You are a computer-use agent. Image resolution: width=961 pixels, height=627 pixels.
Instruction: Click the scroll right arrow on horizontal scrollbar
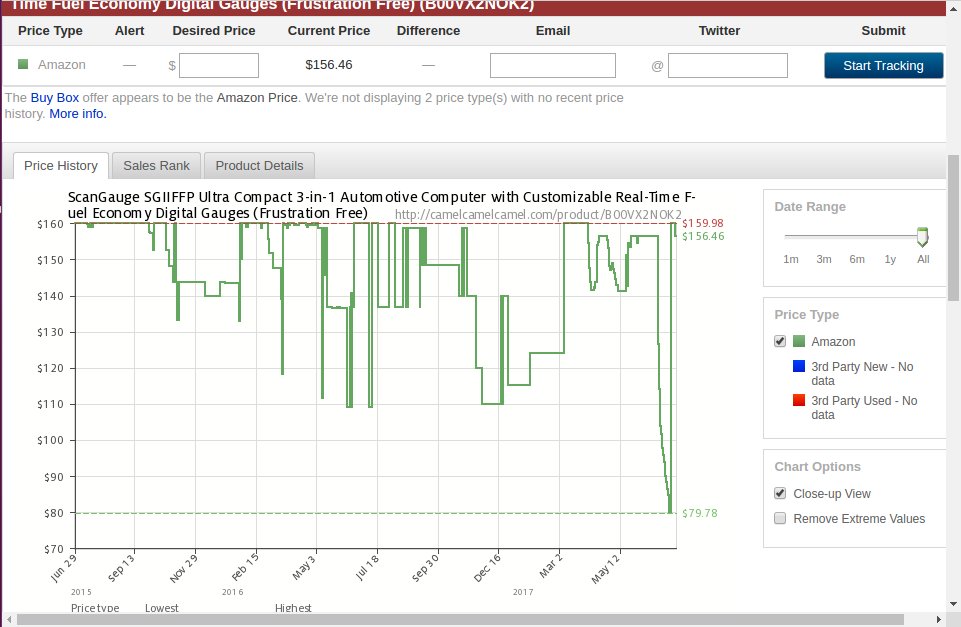pyautogui.click(x=938, y=620)
